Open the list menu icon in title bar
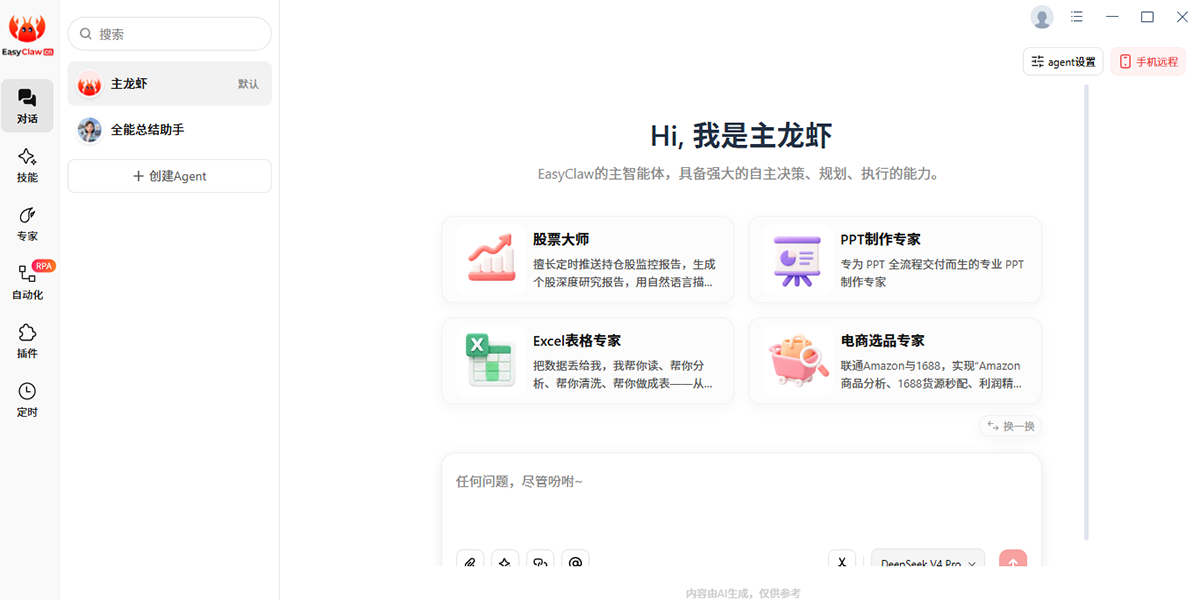This screenshot has height=600, width=1200. click(1077, 17)
